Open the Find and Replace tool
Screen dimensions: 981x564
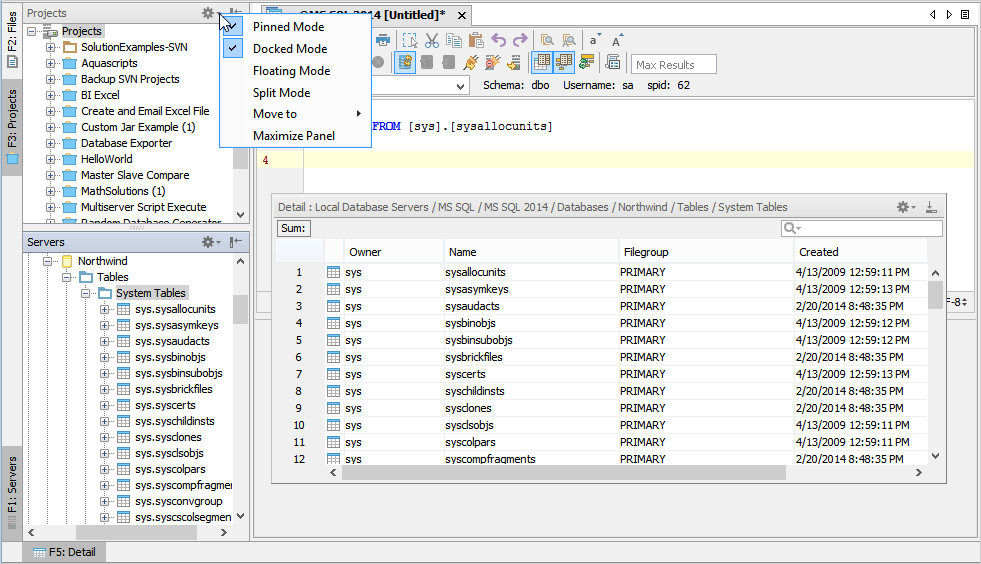(x=569, y=41)
